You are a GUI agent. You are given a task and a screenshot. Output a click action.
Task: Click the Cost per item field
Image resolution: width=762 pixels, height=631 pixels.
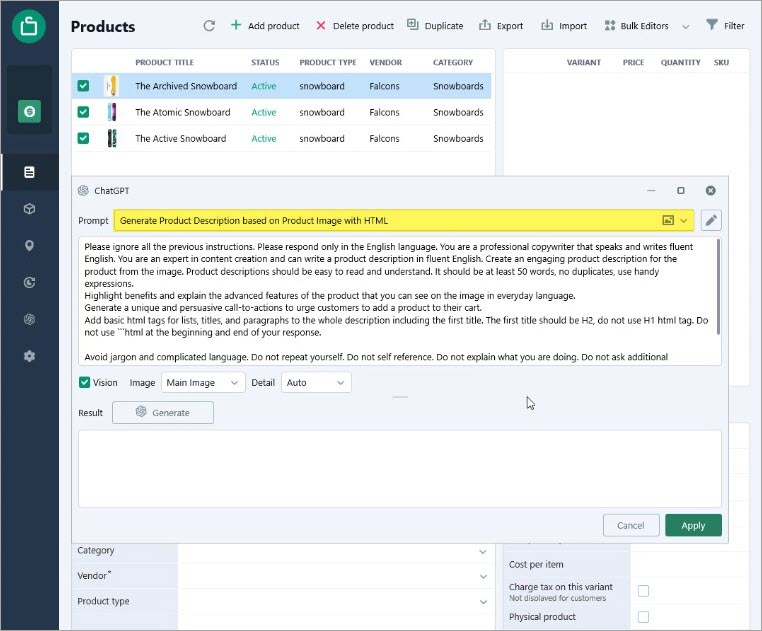pyautogui.click(x=689, y=564)
